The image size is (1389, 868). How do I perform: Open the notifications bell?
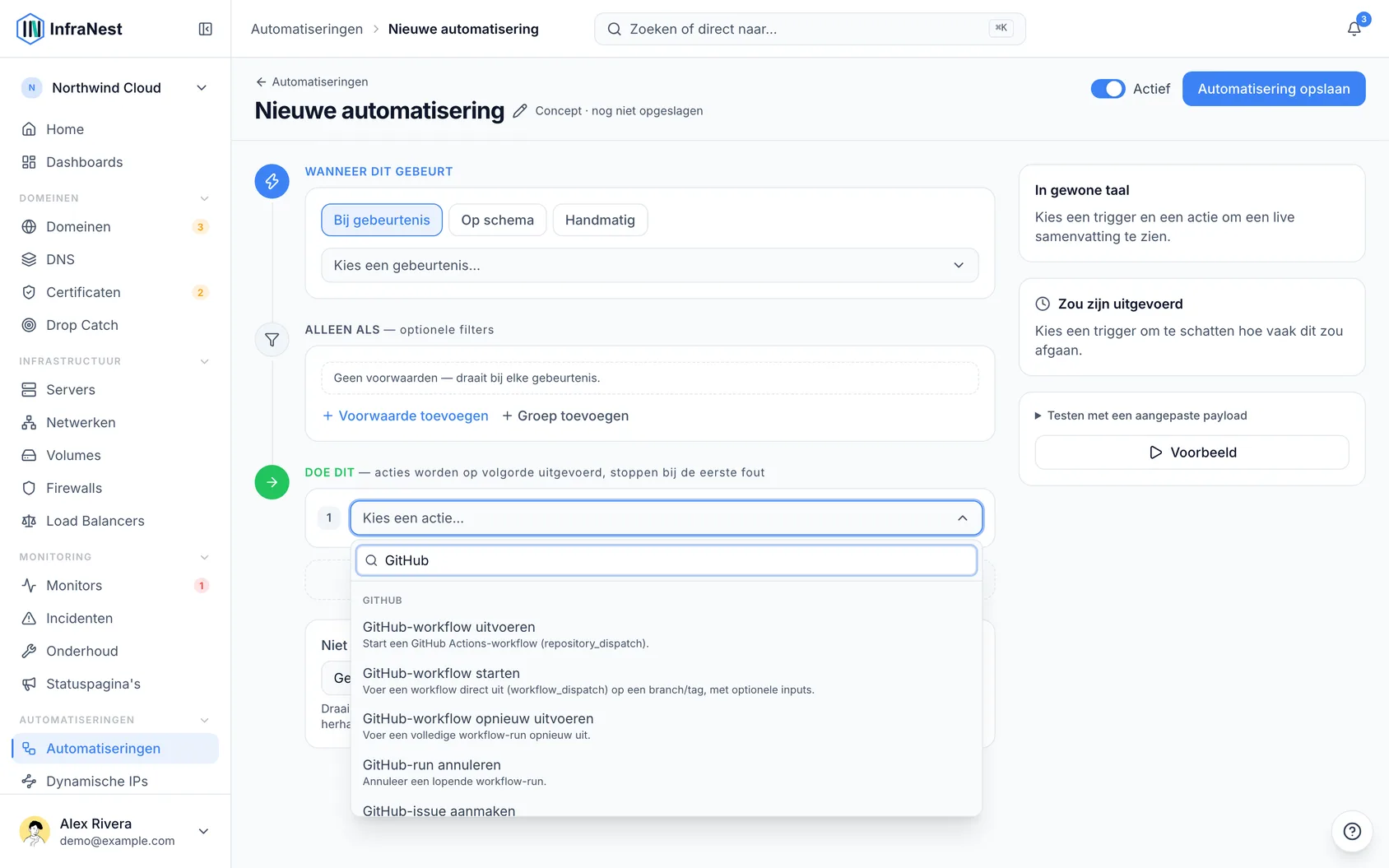point(1354,29)
